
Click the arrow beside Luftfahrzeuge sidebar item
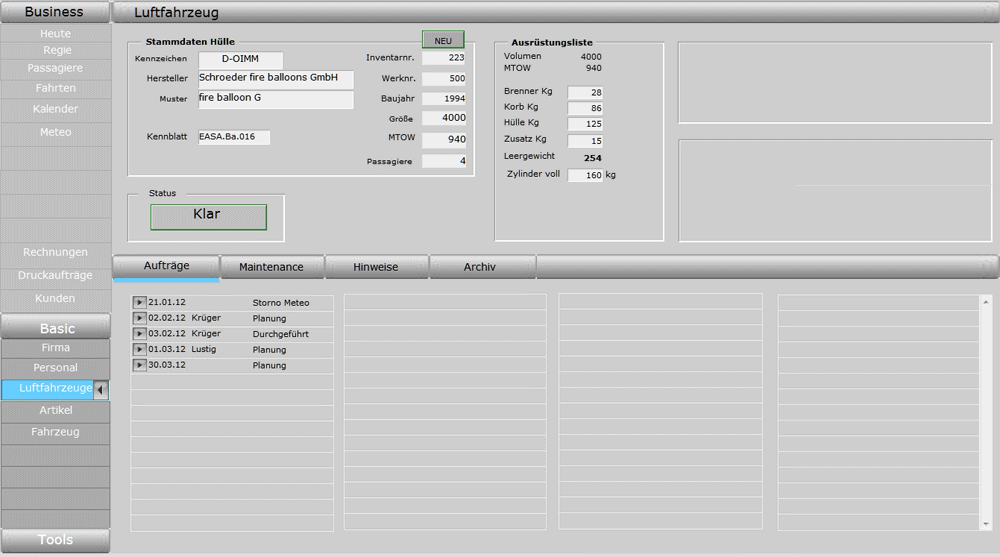click(x=101, y=389)
